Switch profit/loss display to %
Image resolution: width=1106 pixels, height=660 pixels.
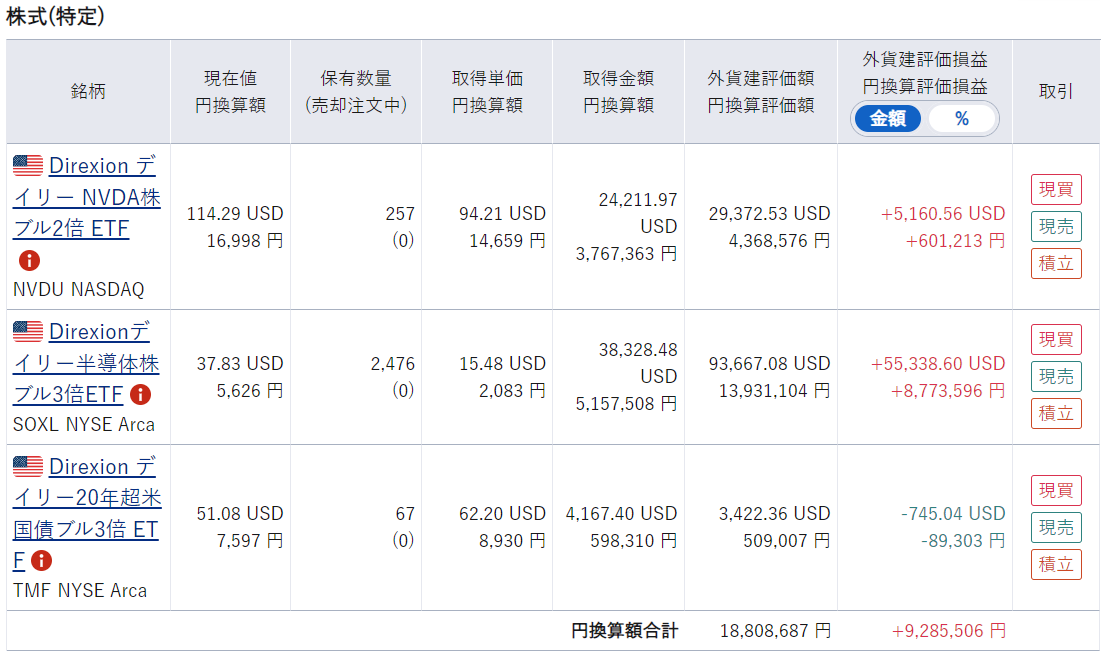[x=961, y=118]
